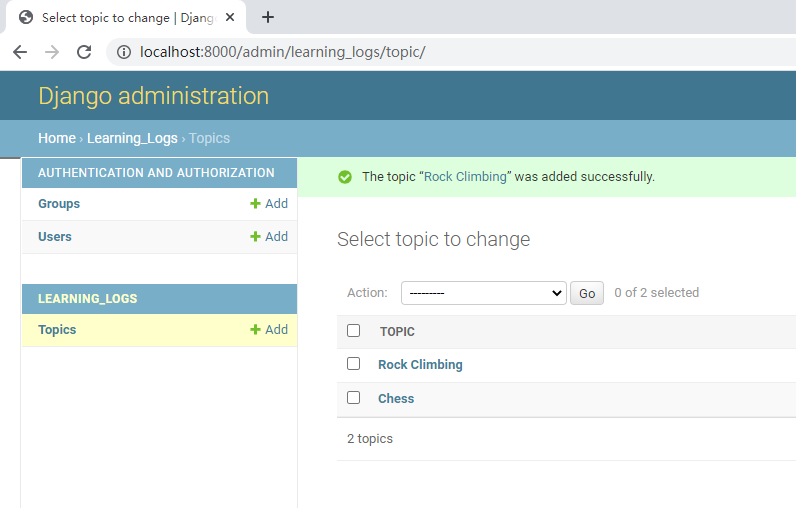The height and width of the screenshot is (508, 796).
Task: Reload the page with the refresh icon
Action: (84, 52)
